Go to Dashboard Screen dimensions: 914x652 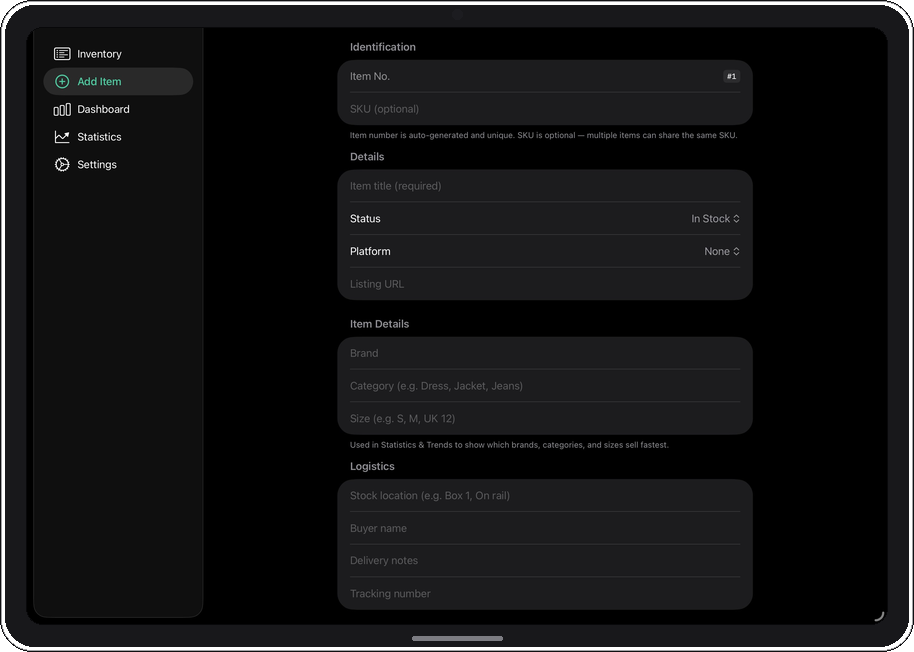point(118,109)
